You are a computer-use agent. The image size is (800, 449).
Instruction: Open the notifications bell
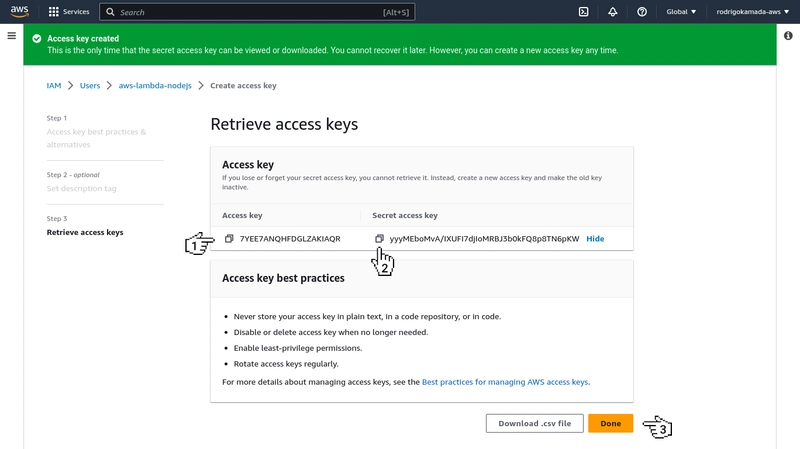tap(612, 12)
